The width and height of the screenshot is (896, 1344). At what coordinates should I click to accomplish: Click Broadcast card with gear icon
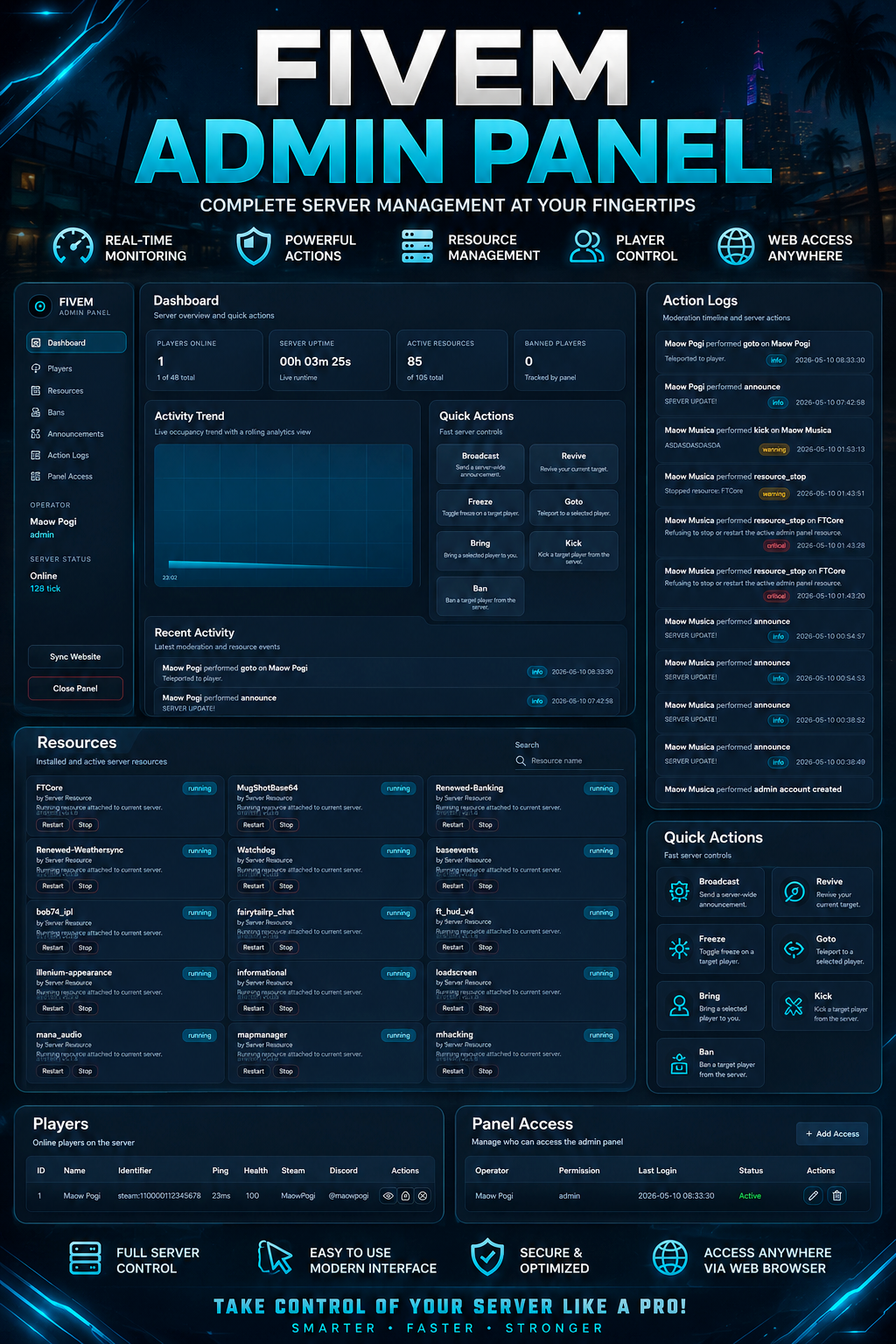(x=710, y=892)
